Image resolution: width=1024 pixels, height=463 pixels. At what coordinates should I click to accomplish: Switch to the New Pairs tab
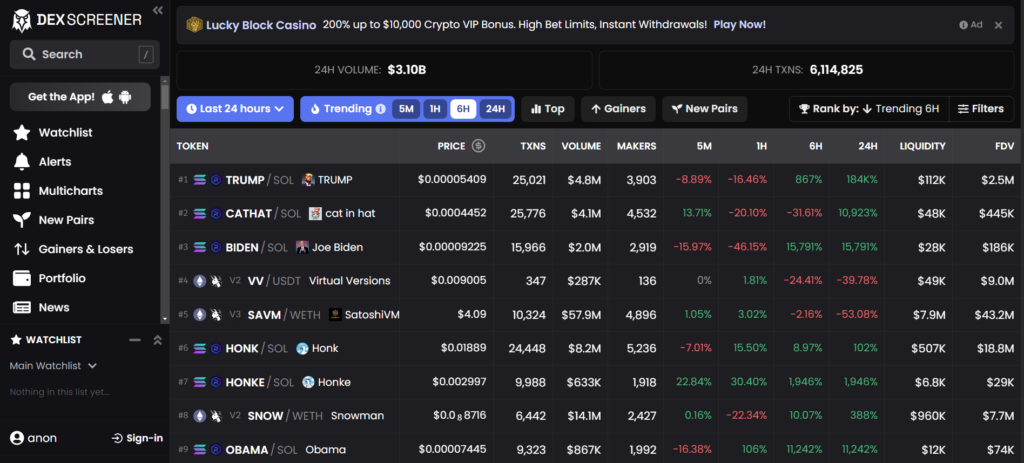(705, 109)
